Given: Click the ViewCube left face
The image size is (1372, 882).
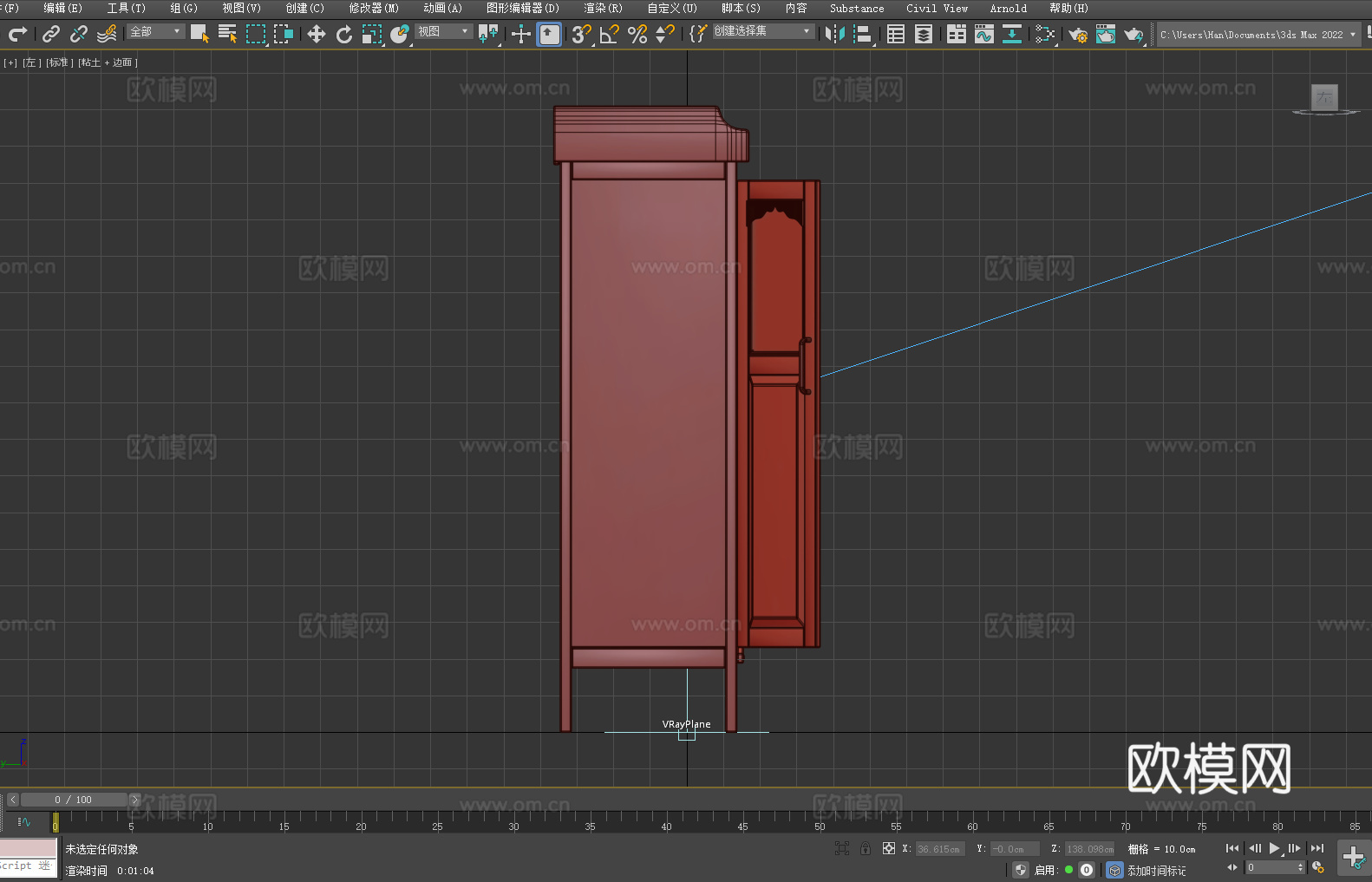Looking at the screenshot, I should (1324, 97).
